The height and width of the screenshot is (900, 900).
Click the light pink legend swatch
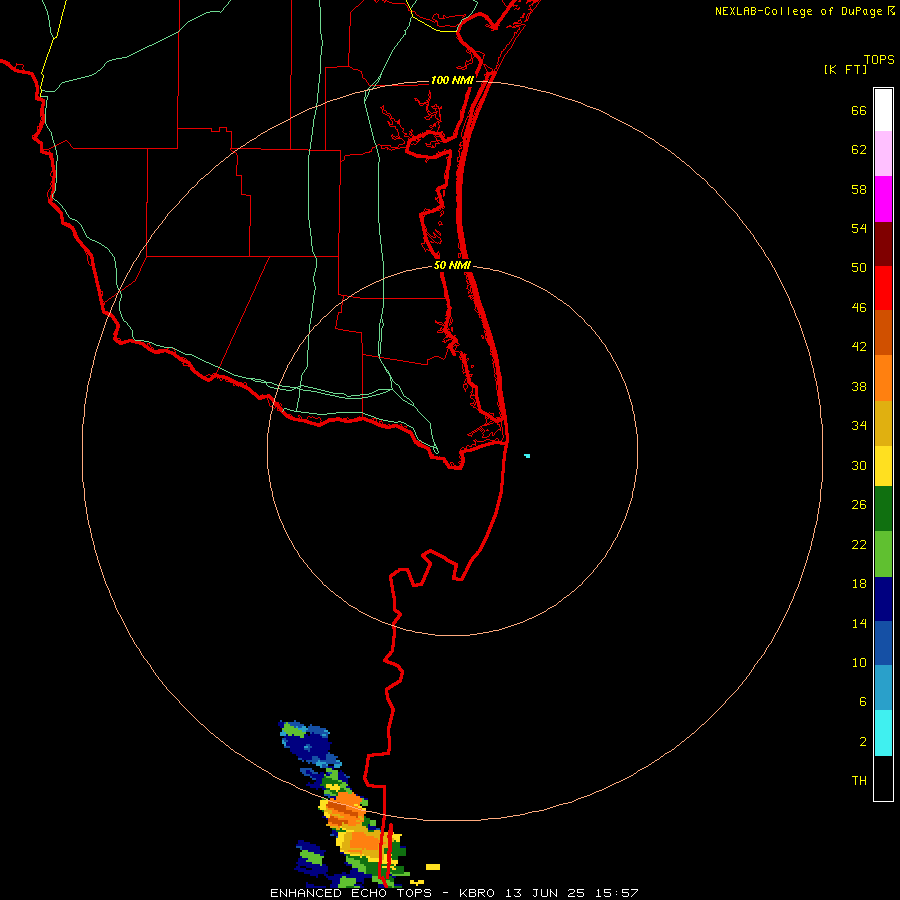pyautogui.click(x=883, y=153)
